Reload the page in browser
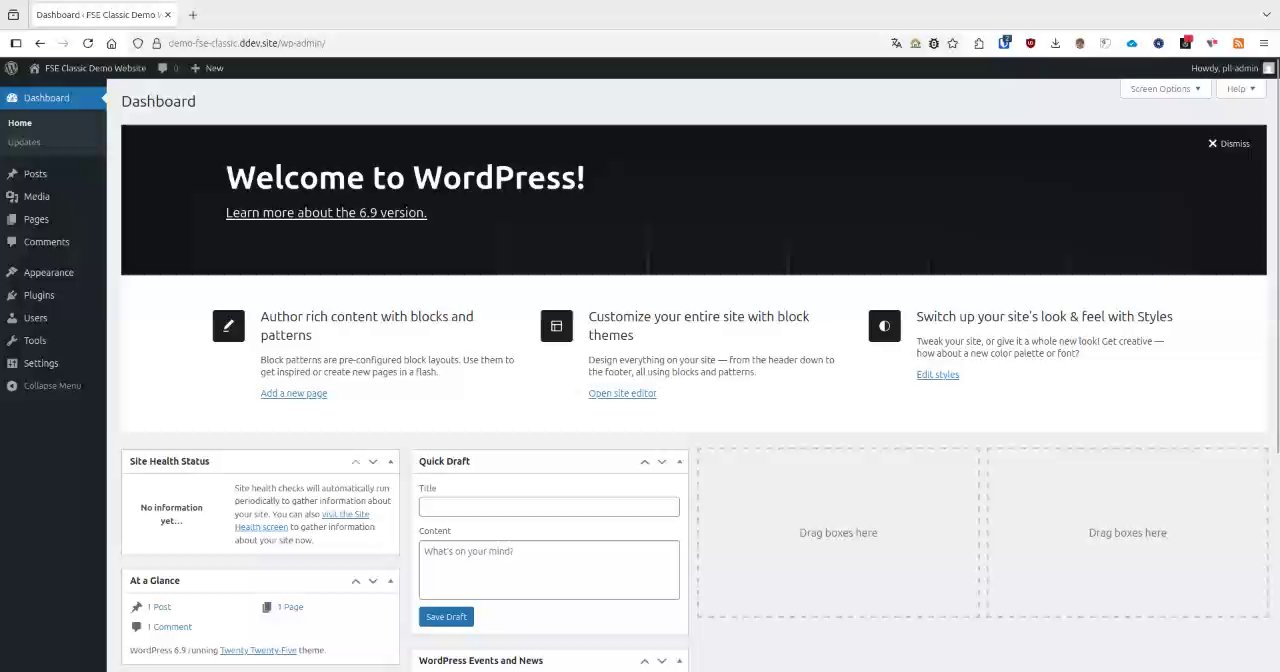 pos(88,43)
